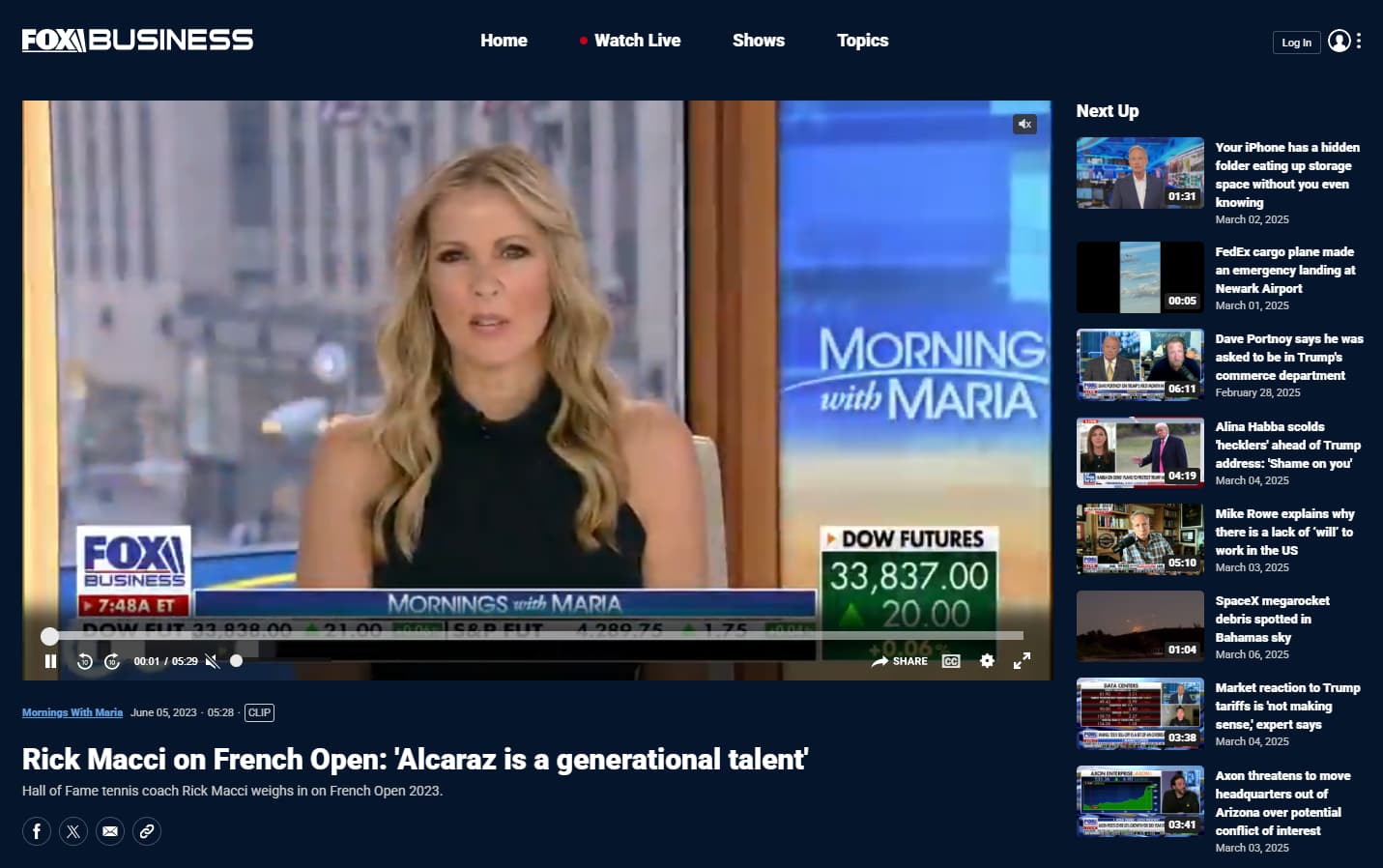Screen dimensions: 1383x868
Task: Copy the article link icon
Action: pos(147,831)
